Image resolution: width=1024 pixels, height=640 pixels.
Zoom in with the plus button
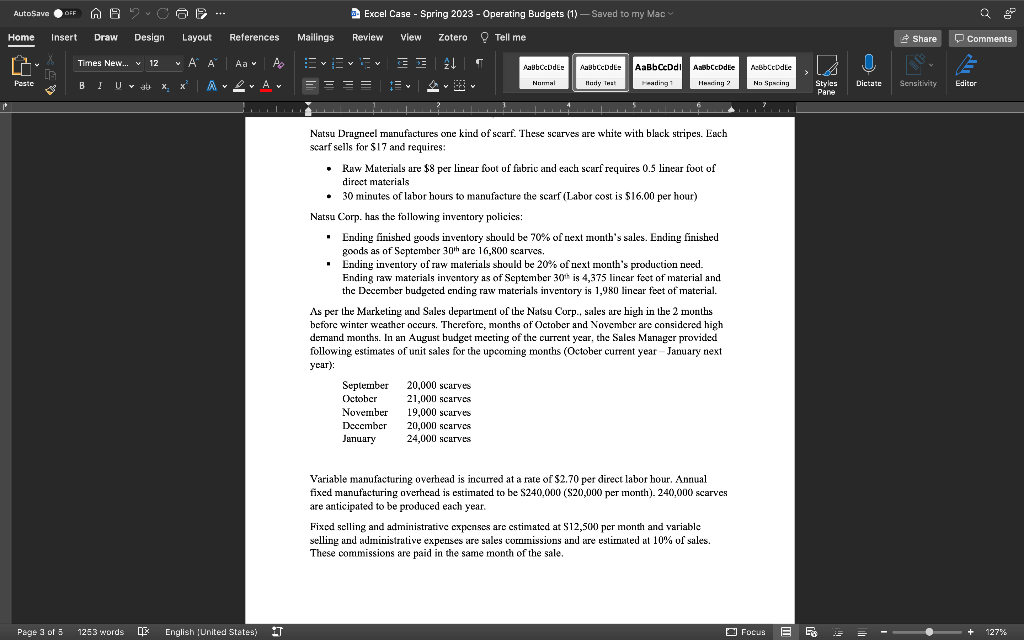tap(970, 632)
